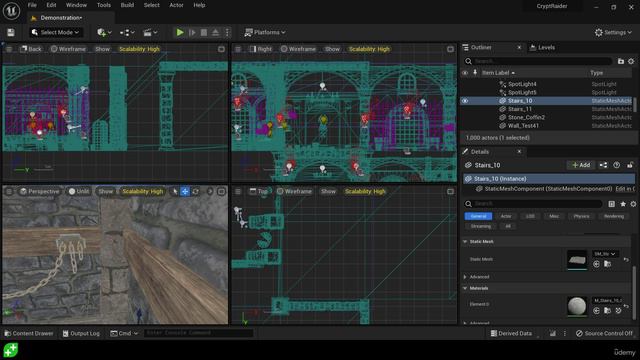Collapse the Materials section
Image resolution: width=640 pixels, height=360 pixels.
click(465, 288)
